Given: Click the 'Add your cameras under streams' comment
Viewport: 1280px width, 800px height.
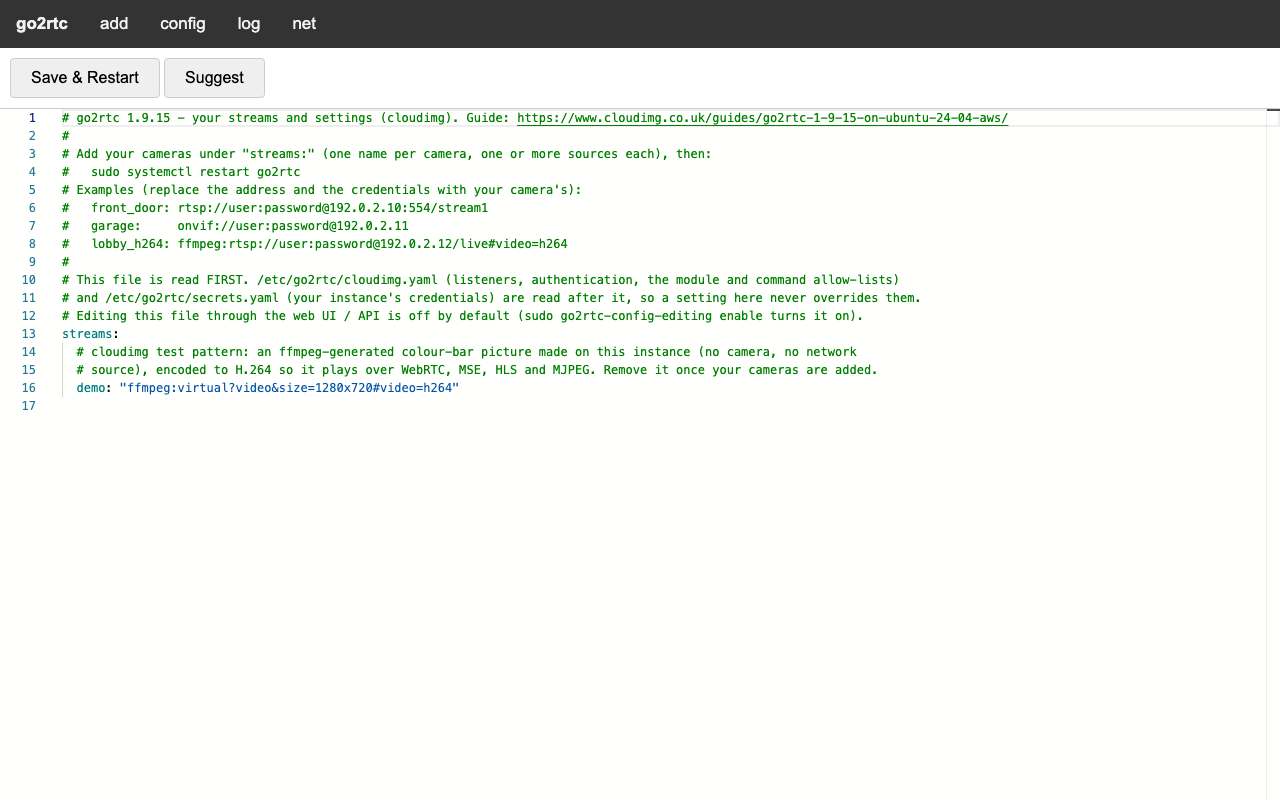Looking at the screenshot, I should (x=387, y=154).
